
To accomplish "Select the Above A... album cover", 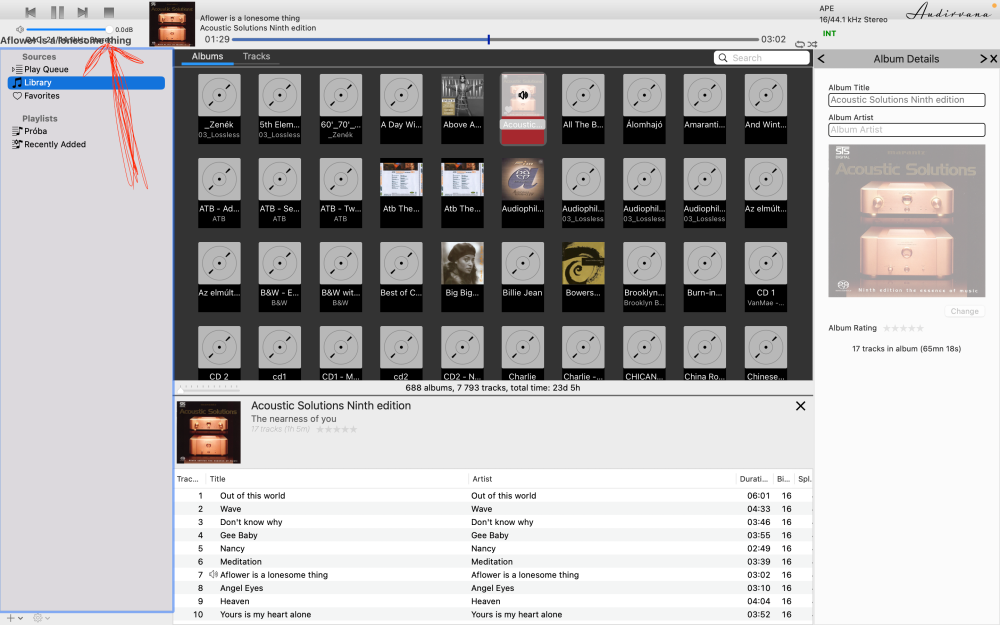I will coord(462,96).
